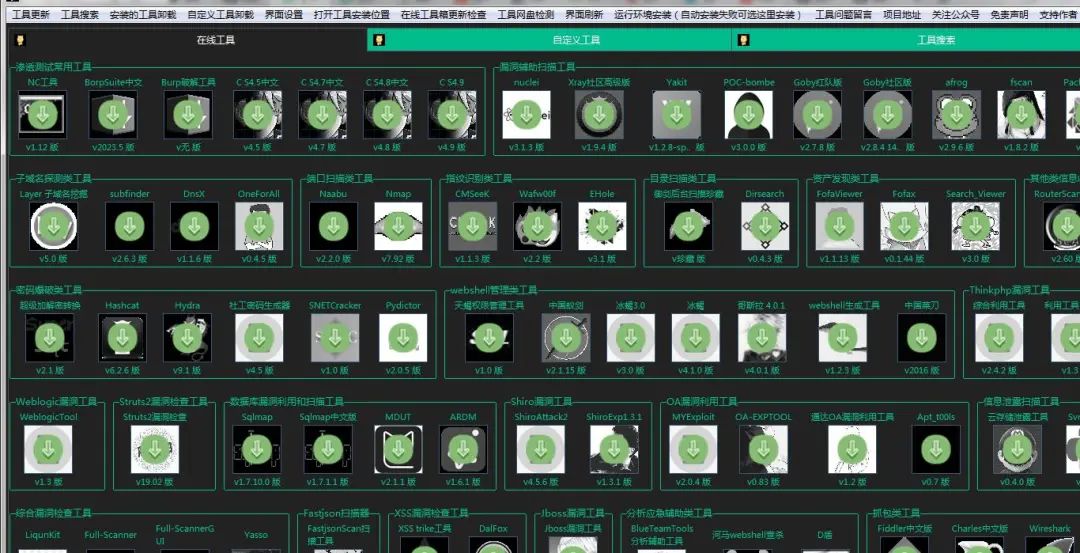Click the DnsX download icon
The height and width of the screenshot is (553, 1080).
[x=194, y=226]
